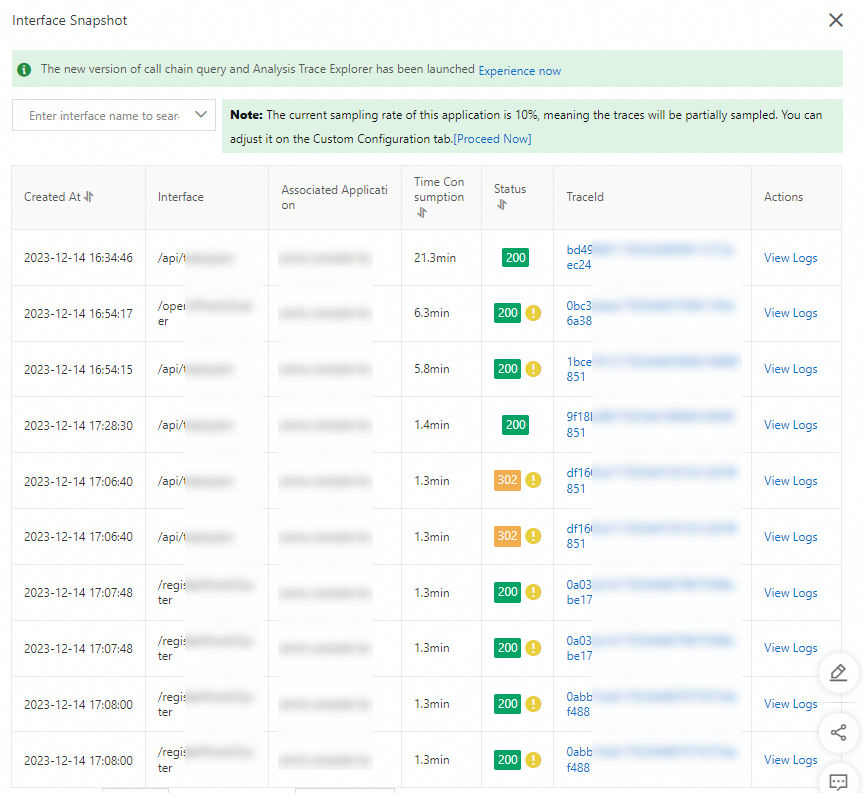
Task: Click the 200 status badge in the 6.3min row
Action: click(x=507, y=313)
